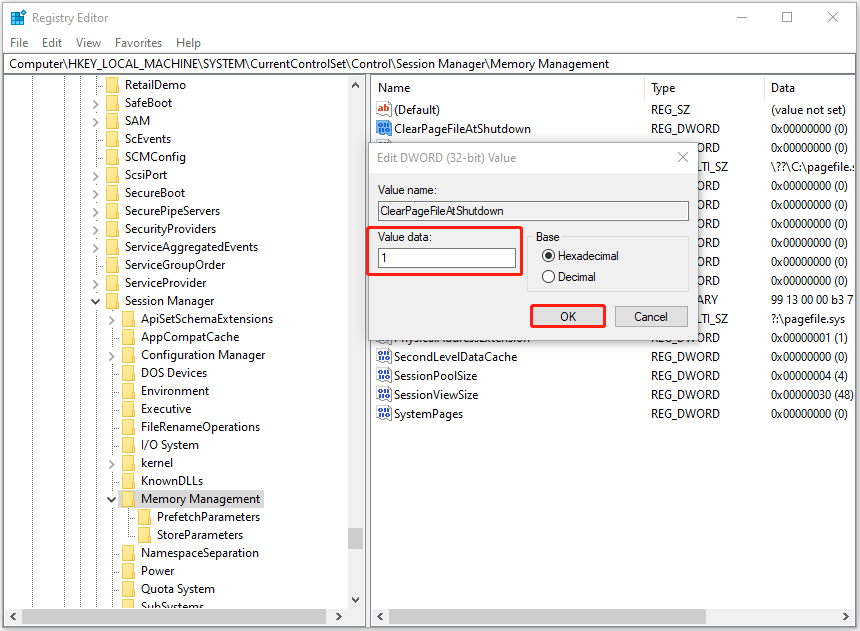
Task: Click the registry tree vertical scrollbar
Action: 355,538
